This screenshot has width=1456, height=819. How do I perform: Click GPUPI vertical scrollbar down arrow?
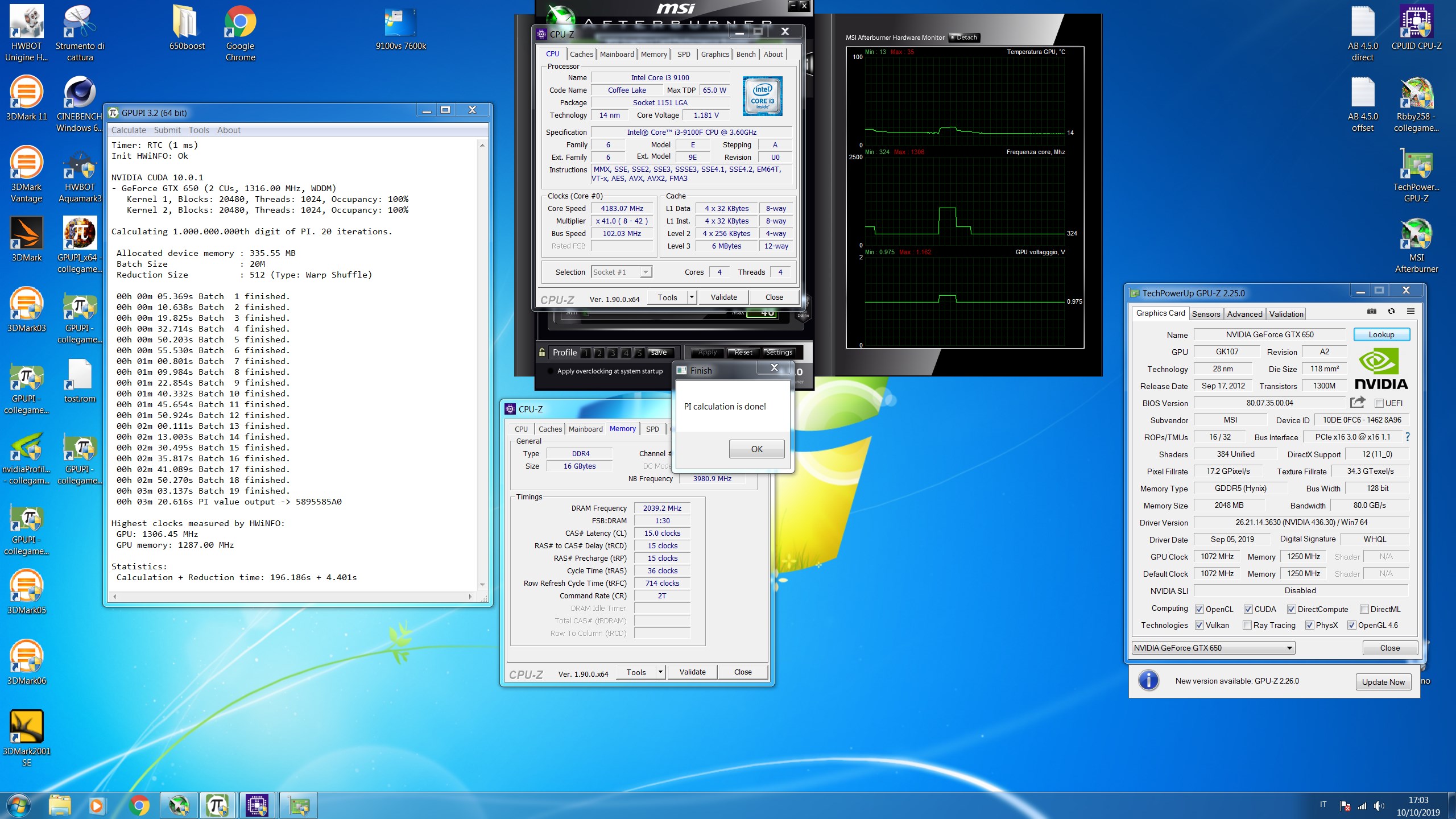click(482, 584)
